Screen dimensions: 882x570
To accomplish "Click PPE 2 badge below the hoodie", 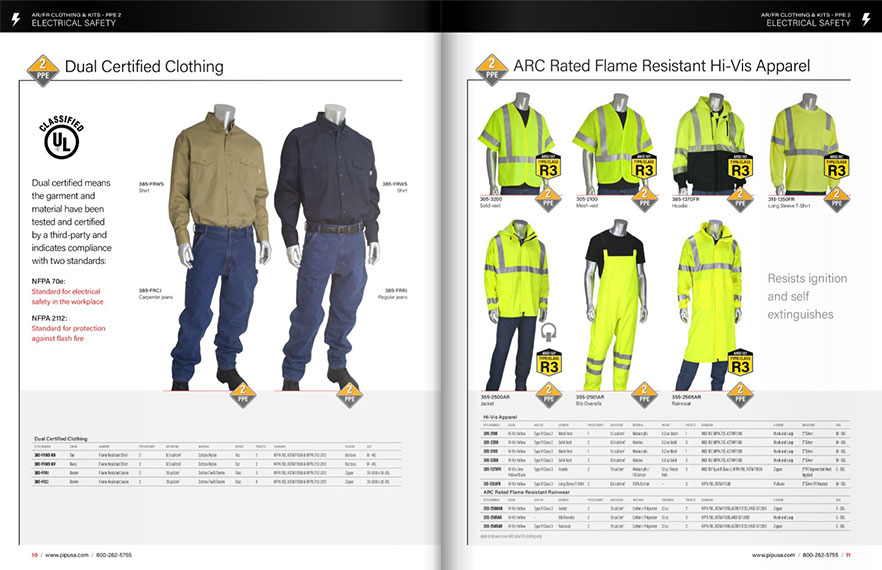I will (x=740, y=198).
